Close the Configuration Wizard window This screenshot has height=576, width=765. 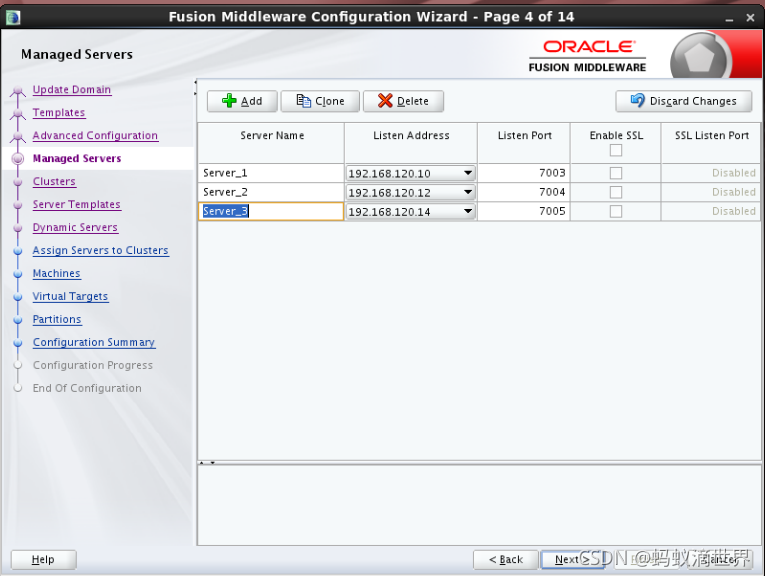pos(750,18)
